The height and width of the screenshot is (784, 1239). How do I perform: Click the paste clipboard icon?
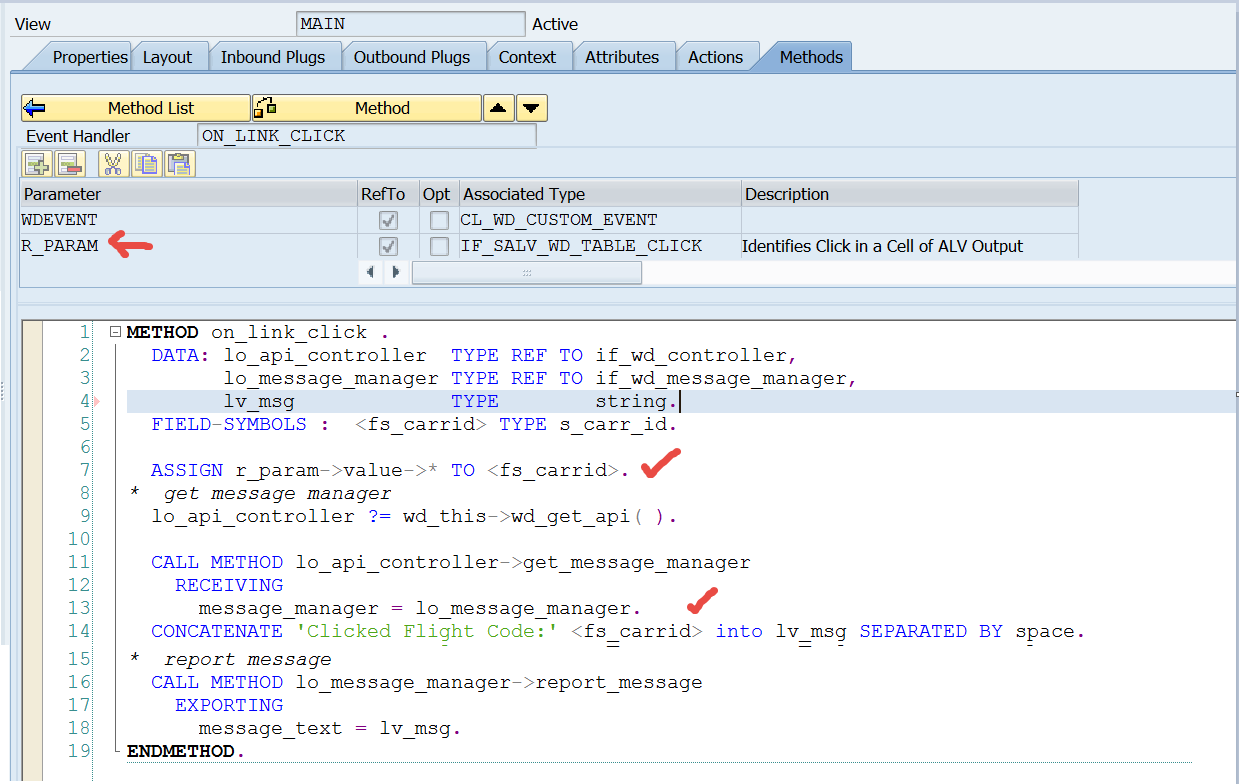point(179,164)
